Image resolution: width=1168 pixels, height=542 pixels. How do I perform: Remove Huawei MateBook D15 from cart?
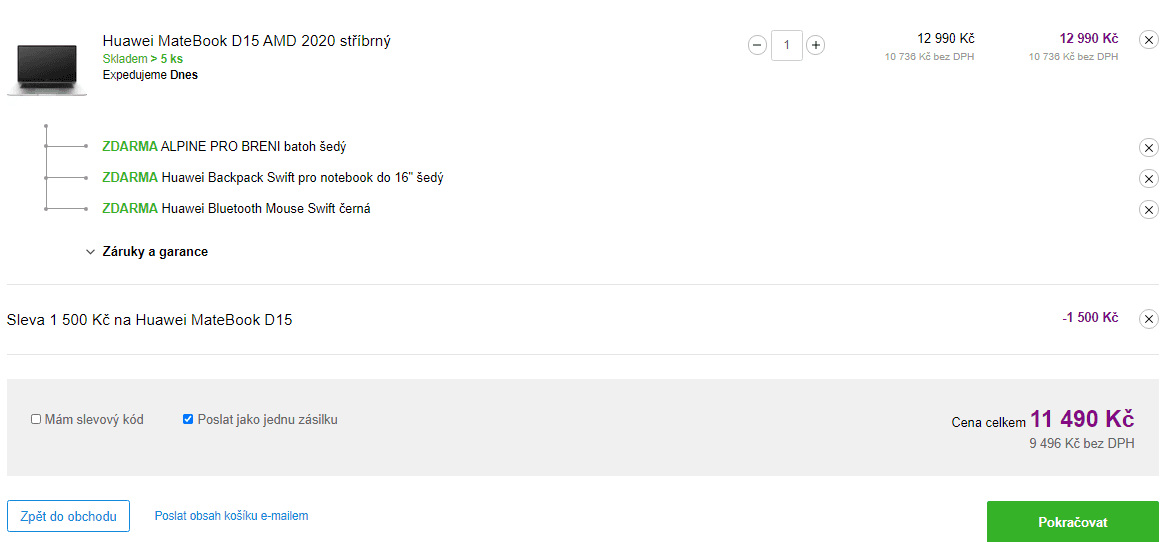[1149, 40]
